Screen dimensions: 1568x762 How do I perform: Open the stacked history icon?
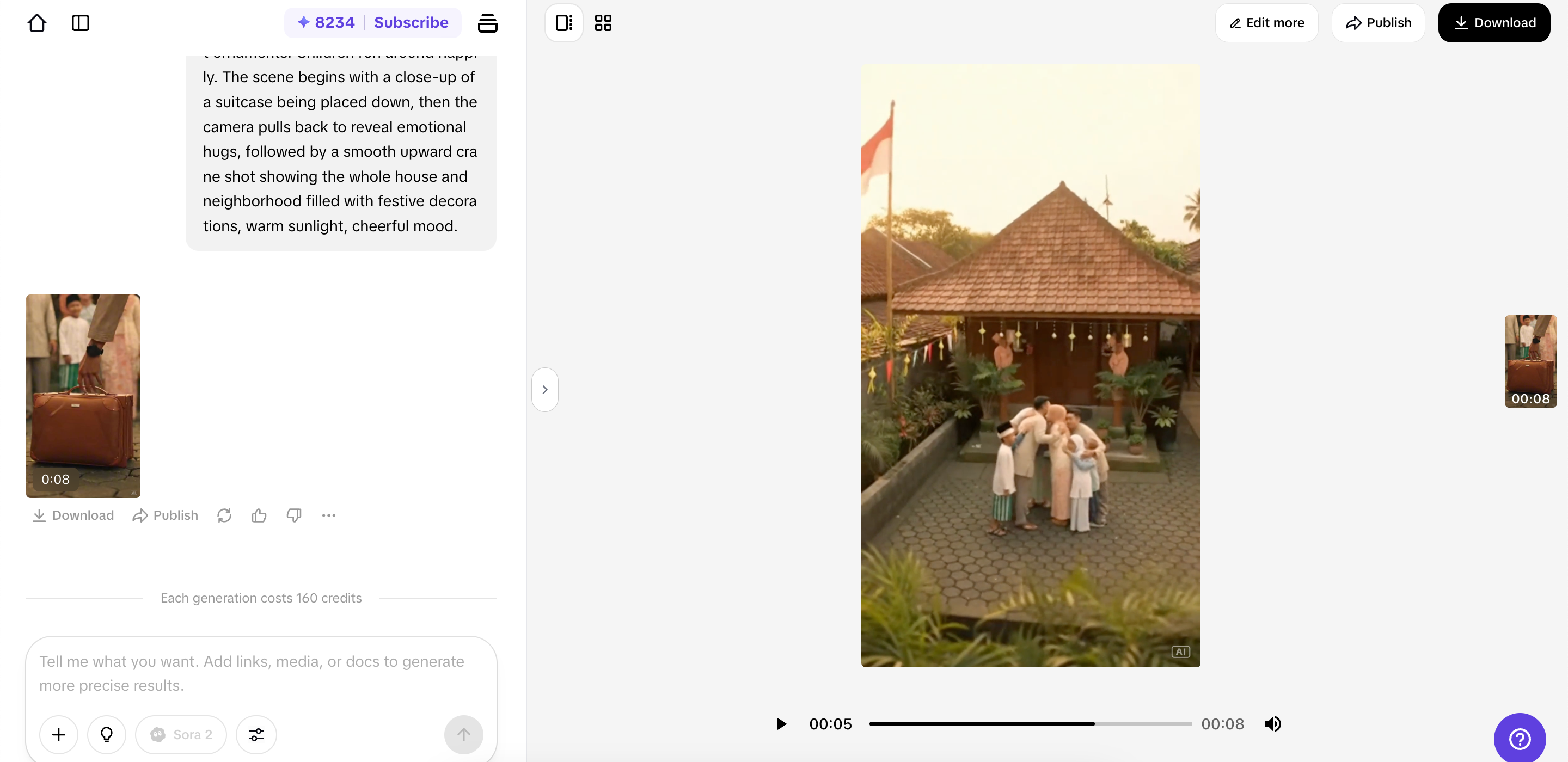click(487, 23)
